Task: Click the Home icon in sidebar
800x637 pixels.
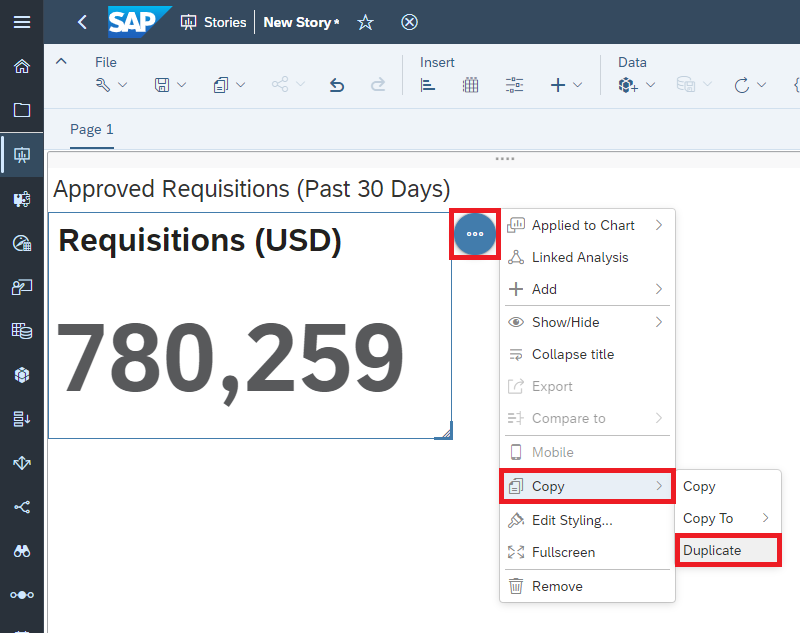Action: (21, 66)
